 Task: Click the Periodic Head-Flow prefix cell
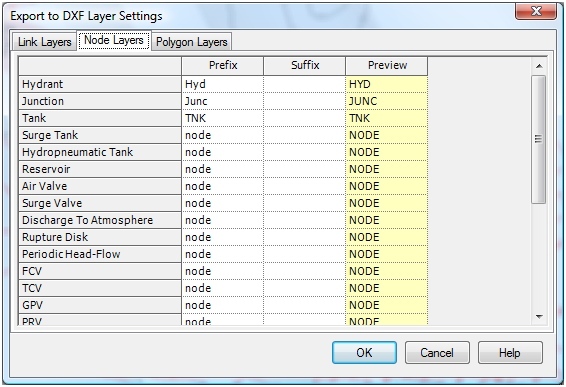223,254
